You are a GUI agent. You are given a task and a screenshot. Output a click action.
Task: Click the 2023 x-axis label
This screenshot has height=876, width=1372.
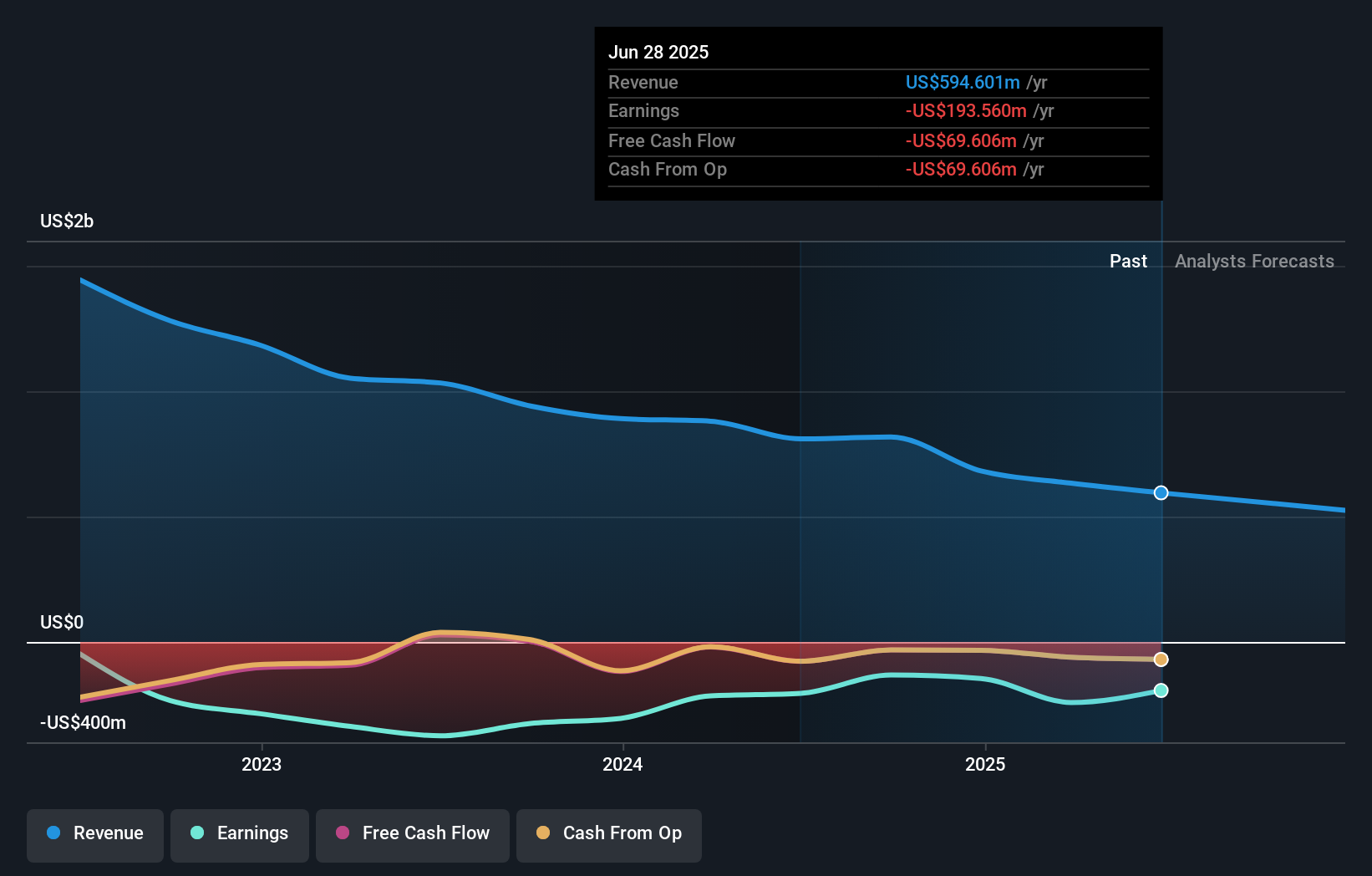coord(262,764)
